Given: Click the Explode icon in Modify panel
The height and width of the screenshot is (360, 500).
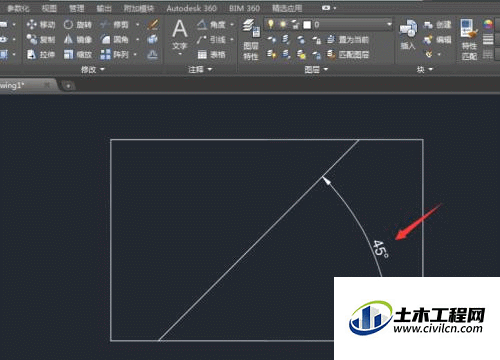Looking at the screenshot, I should [x=153, y=40].
